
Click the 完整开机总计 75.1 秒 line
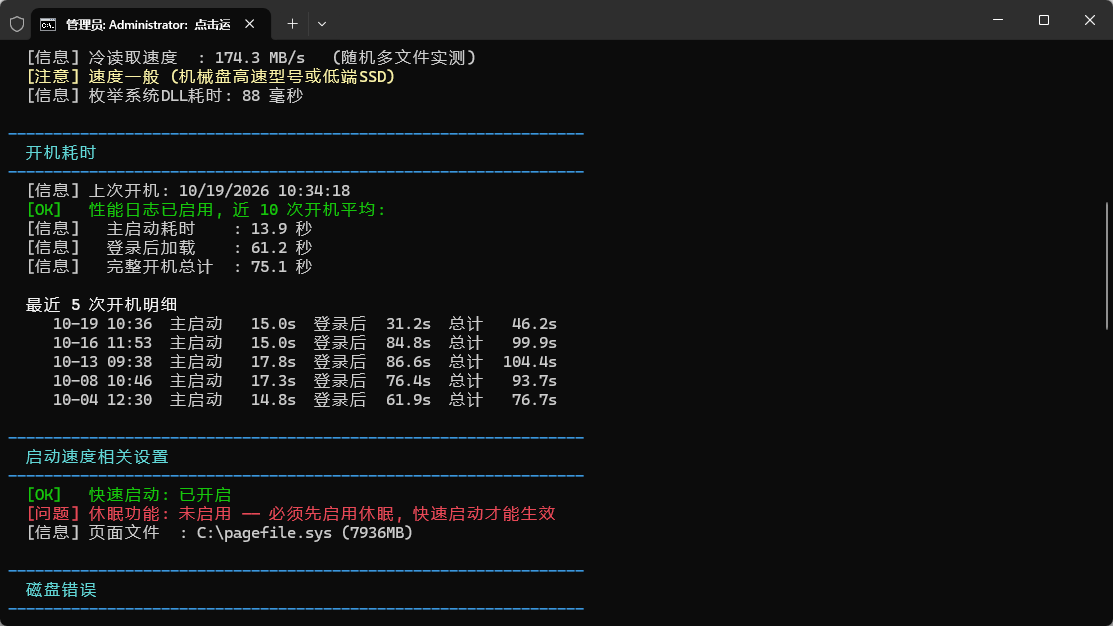169,267
